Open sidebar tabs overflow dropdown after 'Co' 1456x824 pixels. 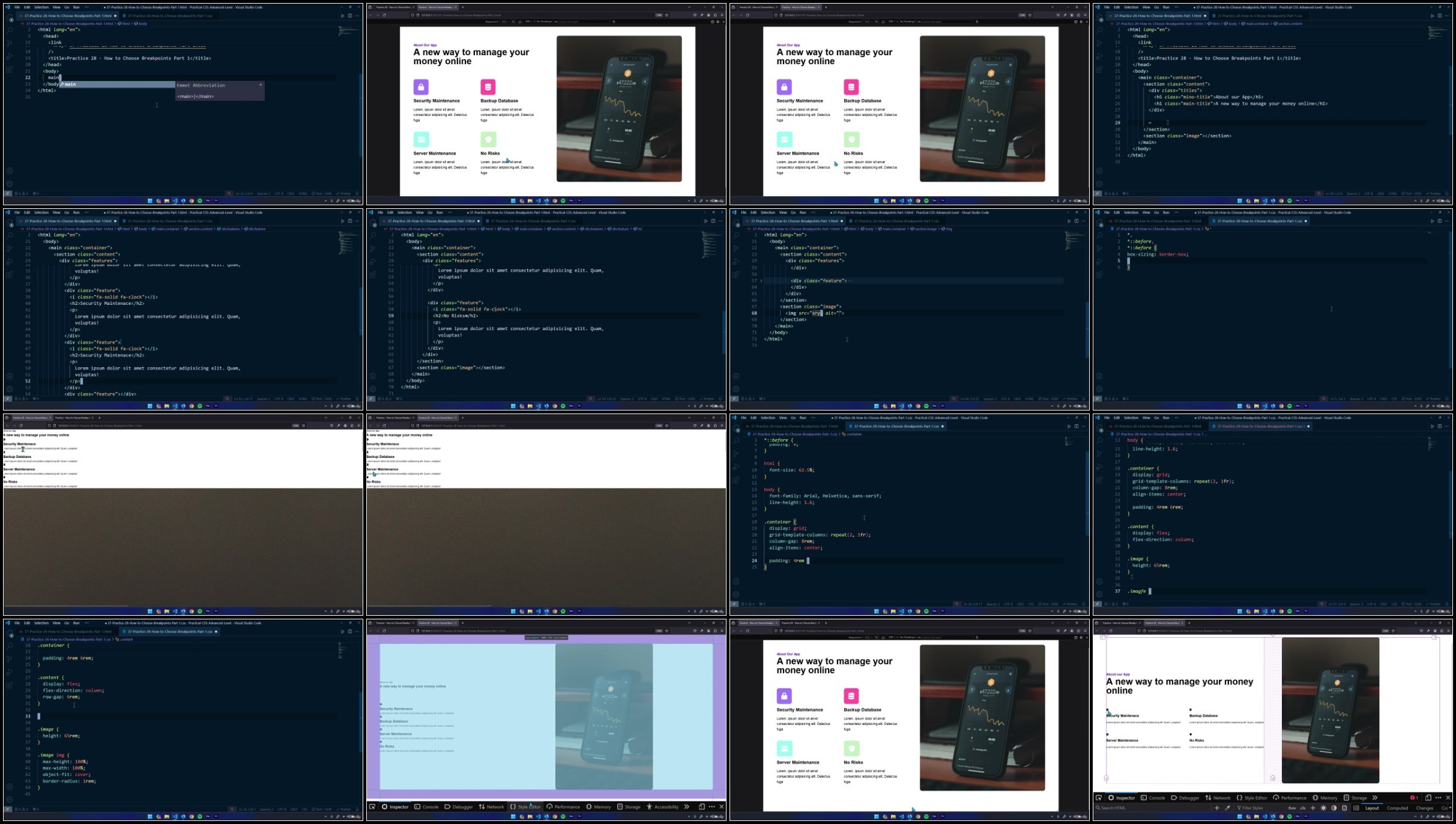pos(1450,808)
